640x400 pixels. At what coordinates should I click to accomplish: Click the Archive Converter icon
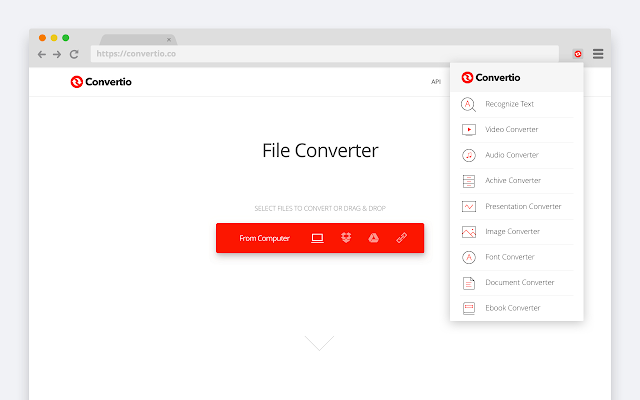point(469,181)
